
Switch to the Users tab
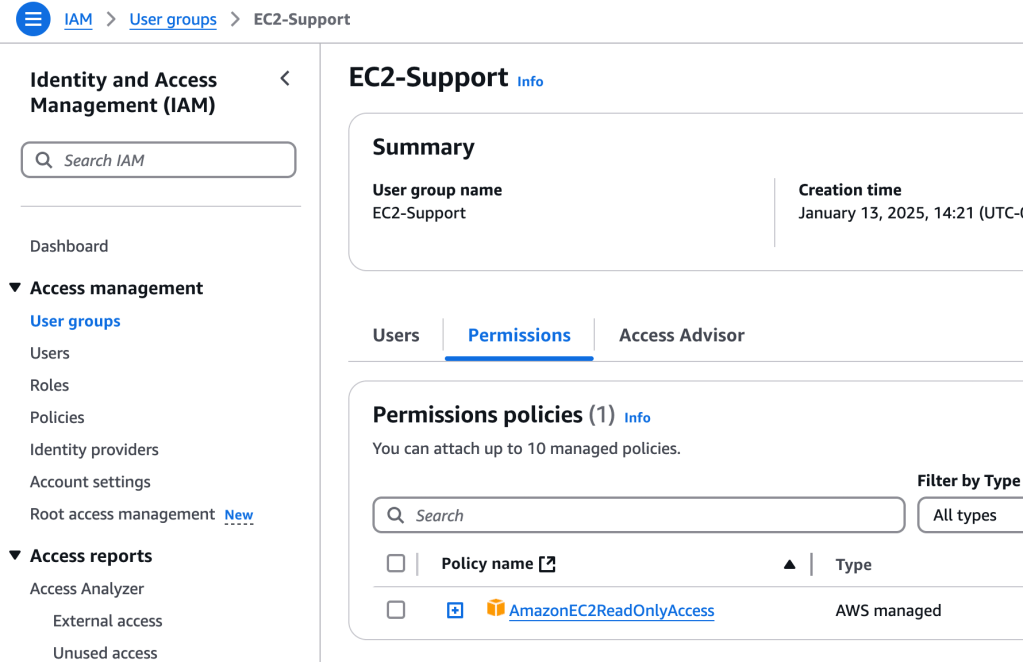(396, 335)
